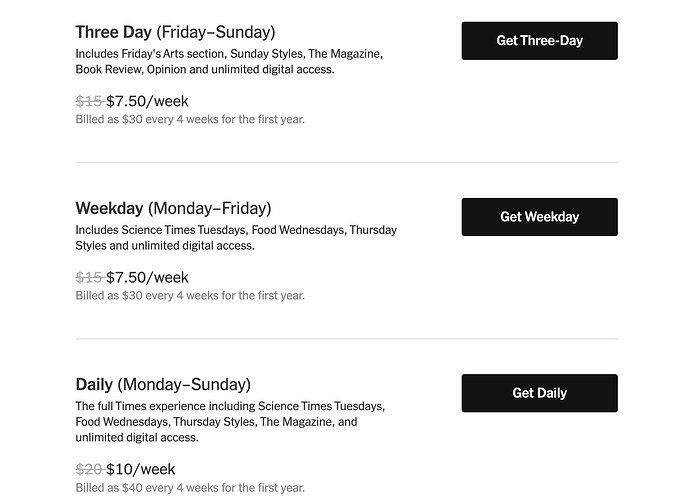Click the (Monday–Sunday) day range text

184,384
